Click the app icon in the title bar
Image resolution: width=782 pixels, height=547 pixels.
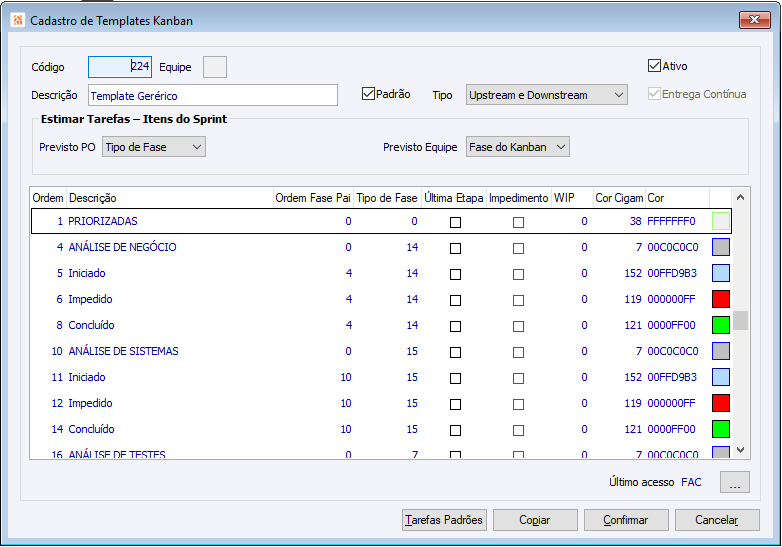[x=18, y=20]
